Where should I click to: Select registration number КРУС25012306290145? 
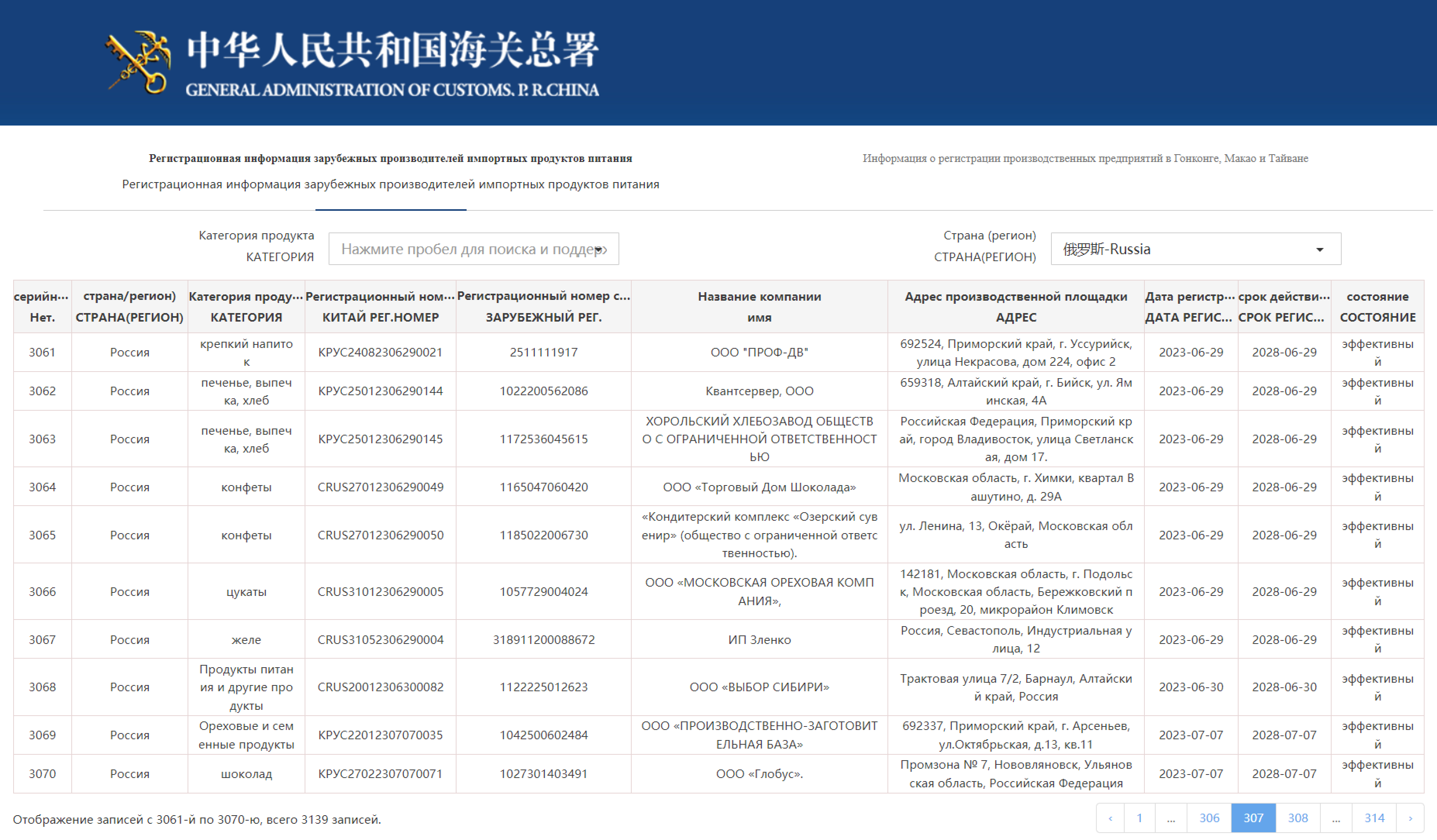click(x=380, y=439)
